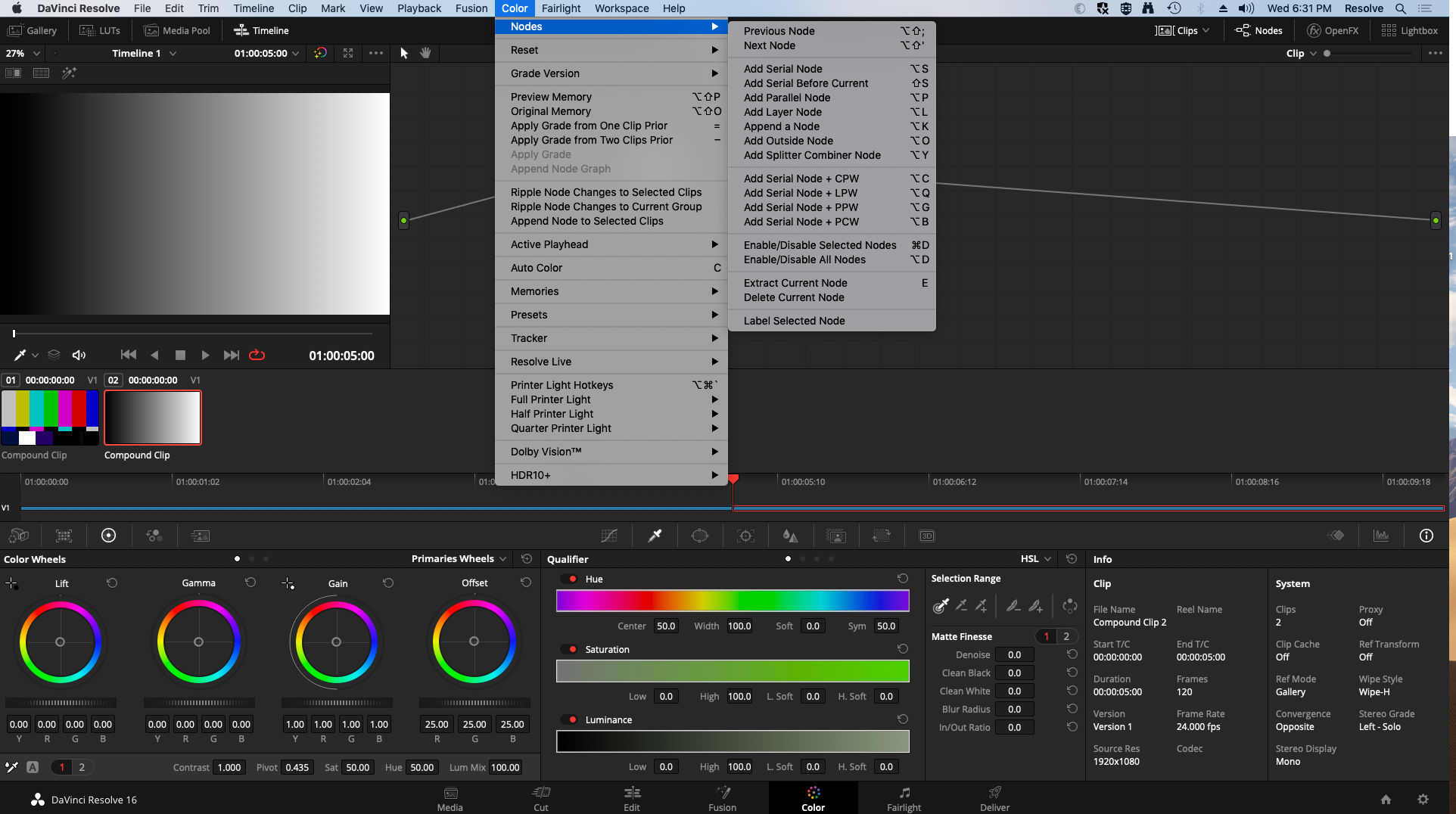Play the clip forward
This screenshot has width=1456, height=814.
coord(205,355)
